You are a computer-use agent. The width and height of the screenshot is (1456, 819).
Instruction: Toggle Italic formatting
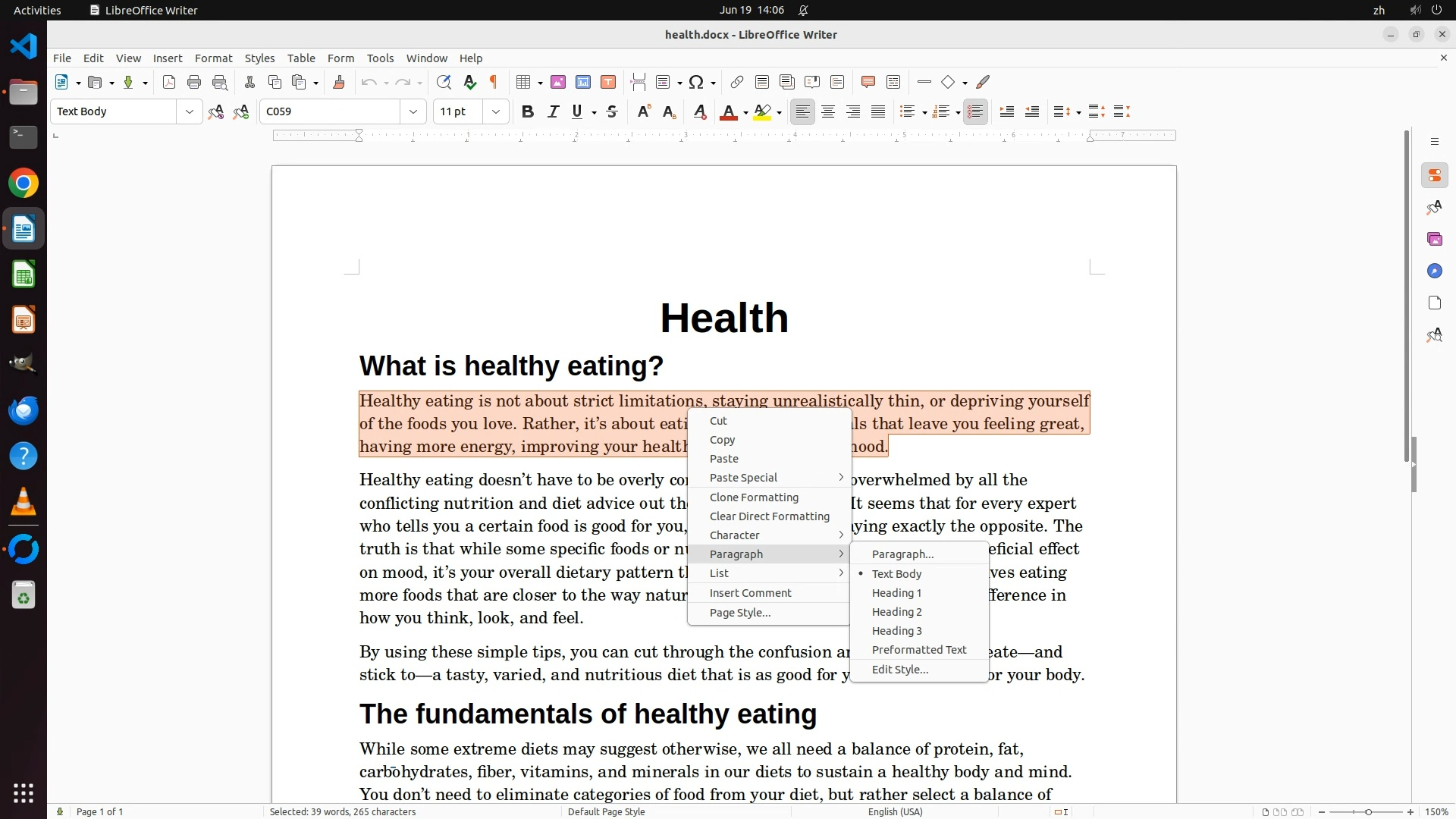553,112
